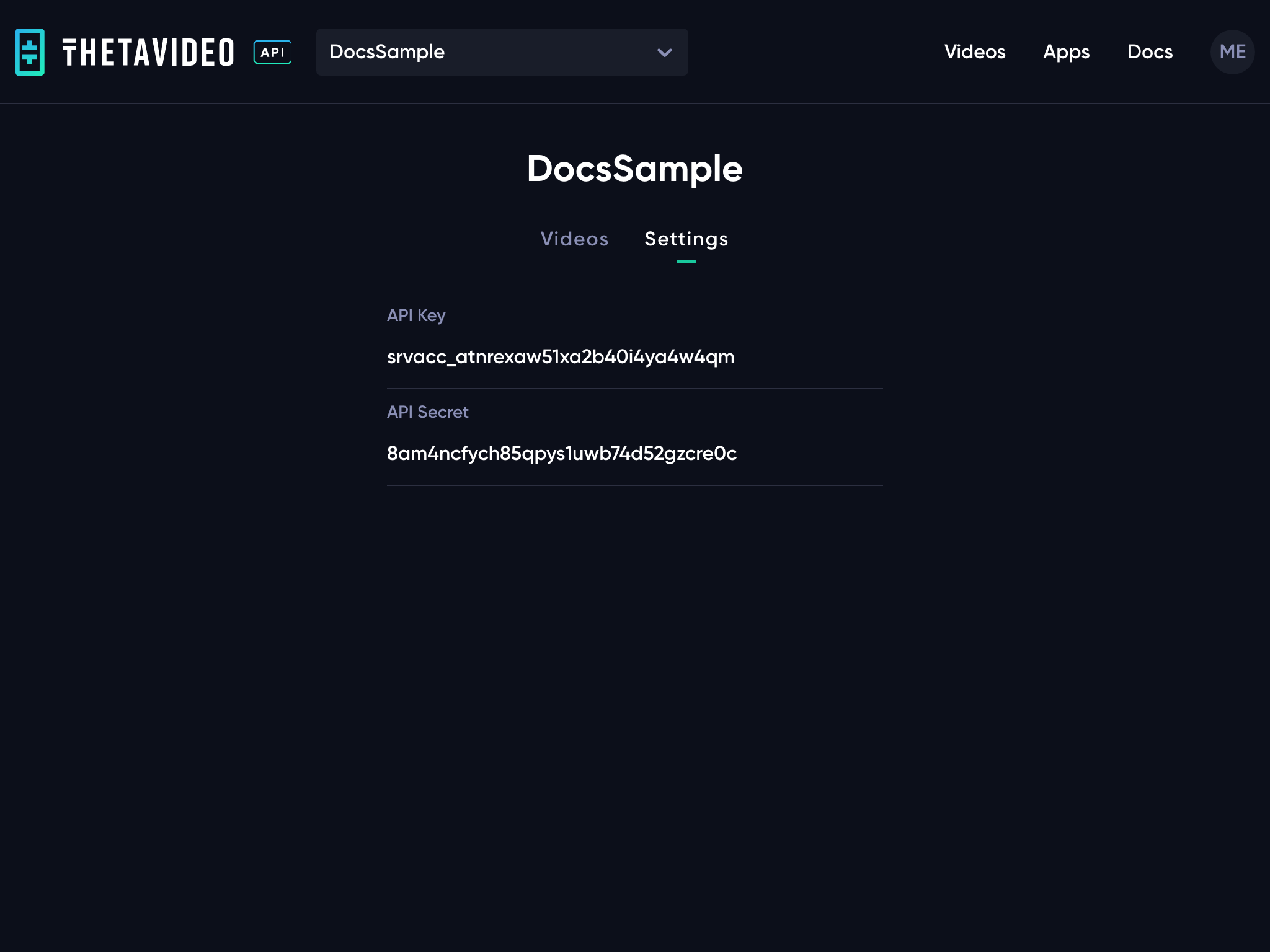
Task: Click the API badge next to logo
Action: [x=272, y=52]
